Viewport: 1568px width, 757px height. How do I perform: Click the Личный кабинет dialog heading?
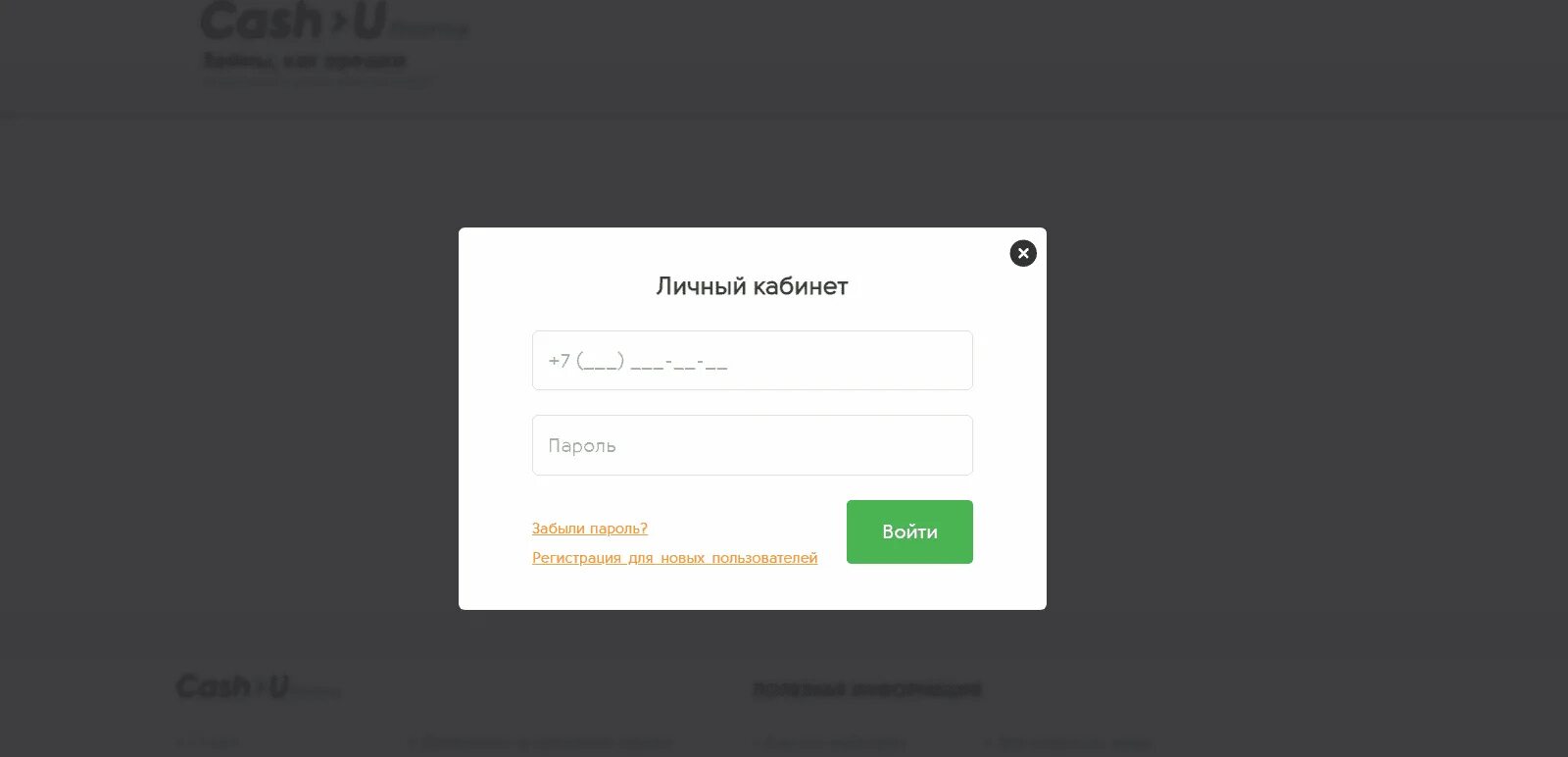(752, 286)
